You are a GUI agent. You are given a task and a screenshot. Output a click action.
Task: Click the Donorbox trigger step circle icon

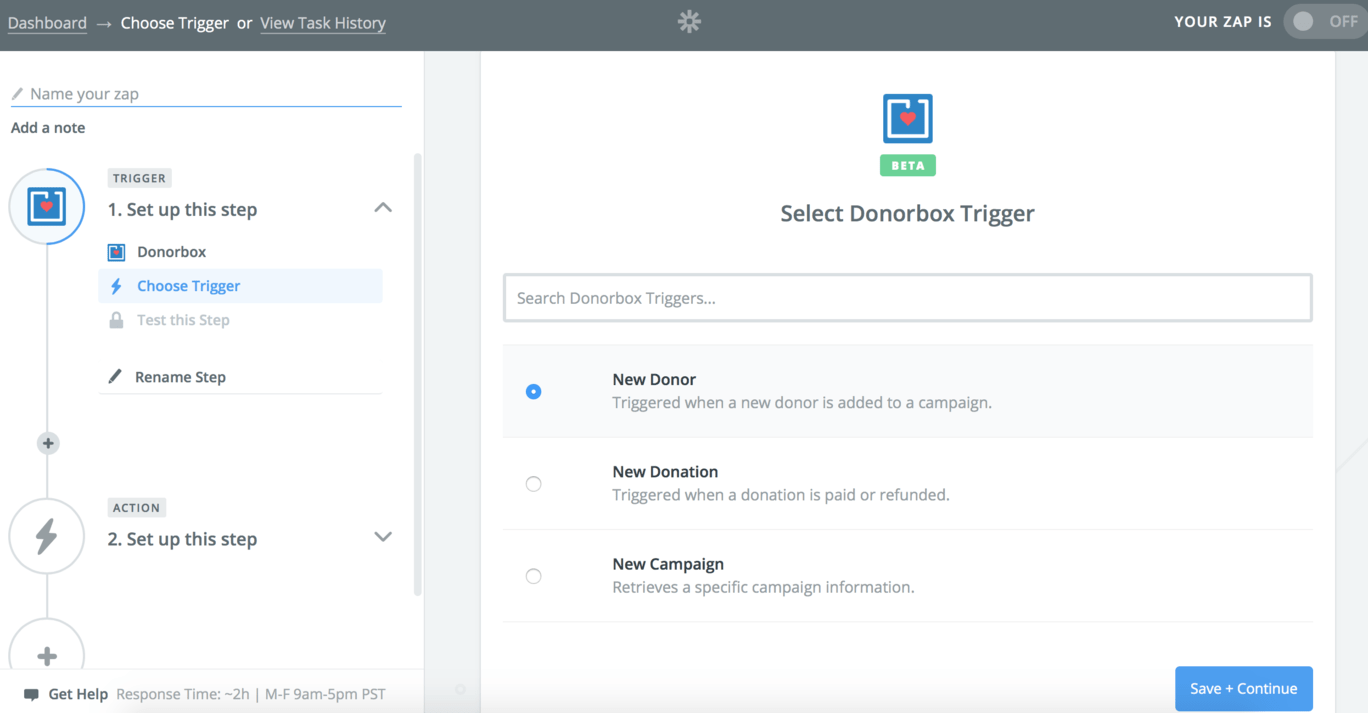(x=47, y=206)
